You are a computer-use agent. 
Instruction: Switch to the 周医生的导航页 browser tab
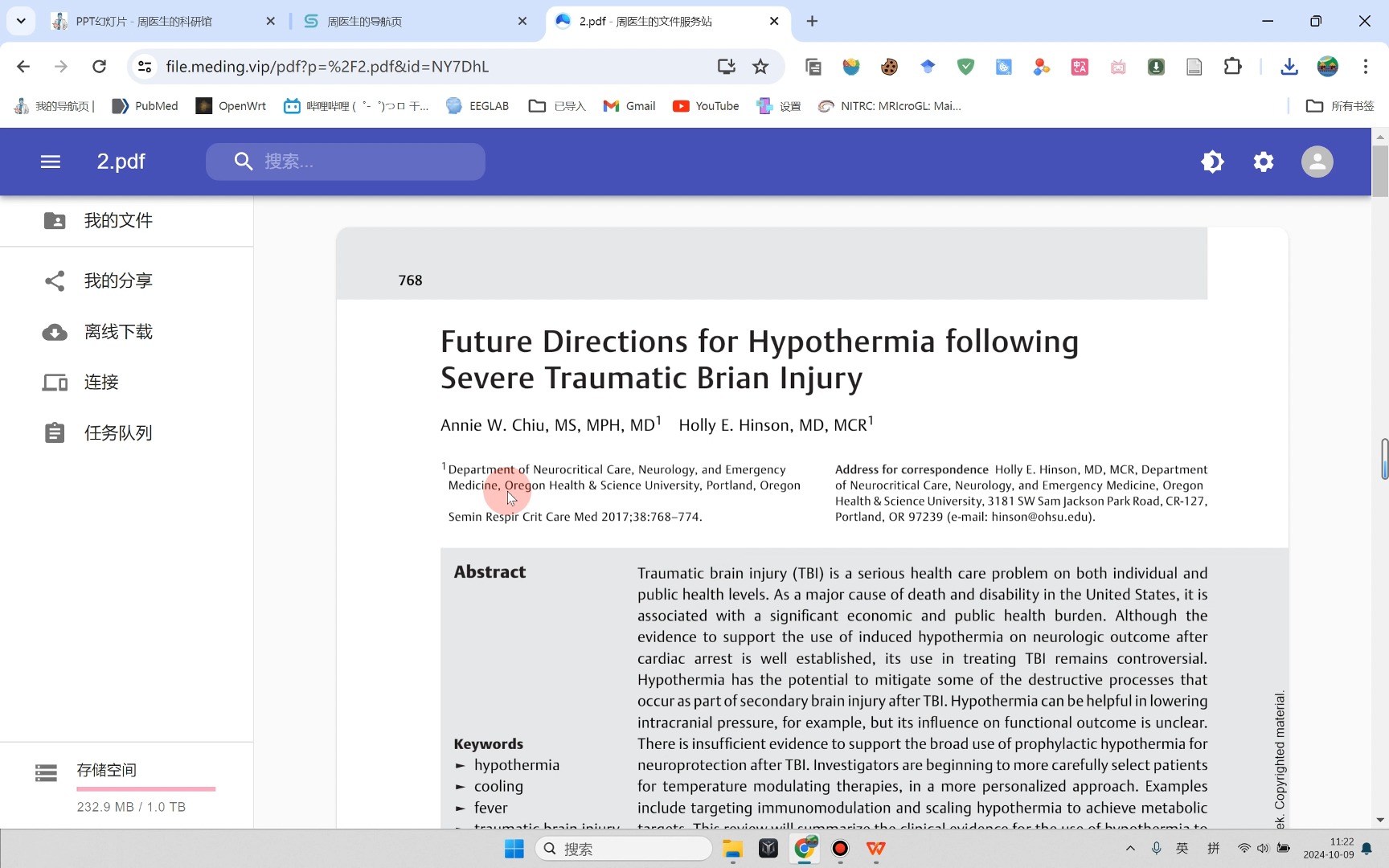pos(410,22)
